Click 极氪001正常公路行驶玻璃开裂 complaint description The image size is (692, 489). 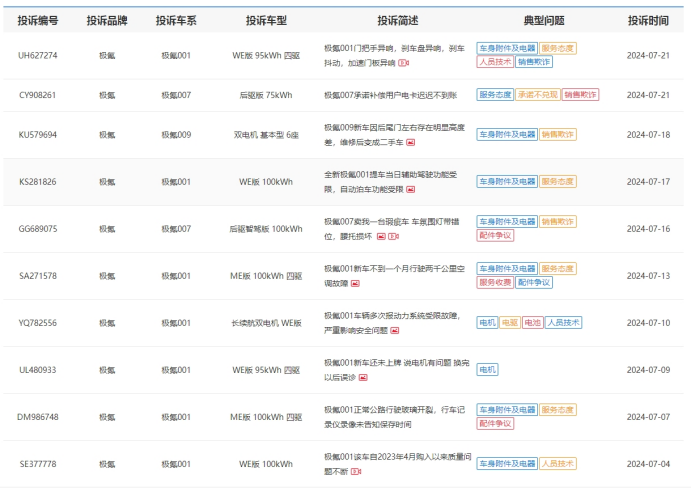point(394,417)
